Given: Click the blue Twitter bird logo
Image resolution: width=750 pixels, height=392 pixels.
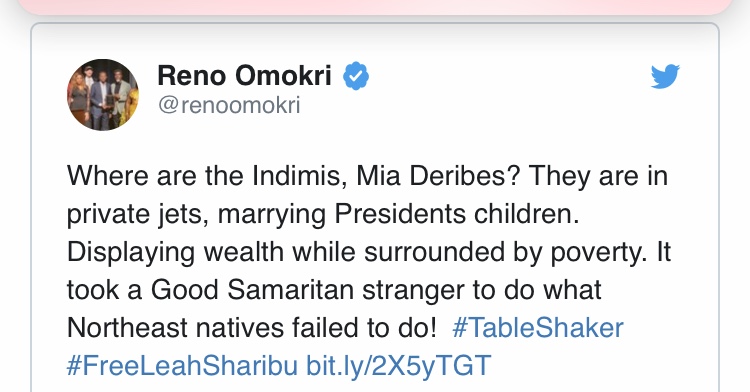Looking at the screenshot, I should [665, 76].
